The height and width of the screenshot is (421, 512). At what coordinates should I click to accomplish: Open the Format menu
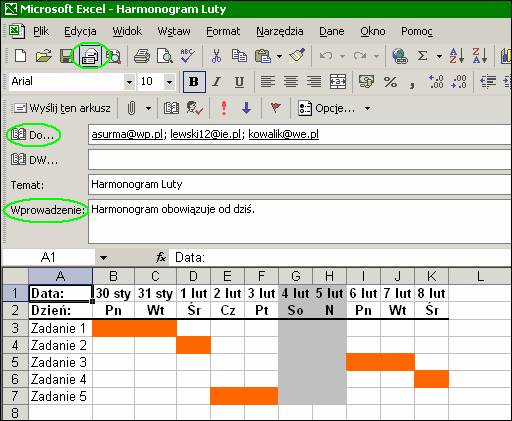pos(223,31)
